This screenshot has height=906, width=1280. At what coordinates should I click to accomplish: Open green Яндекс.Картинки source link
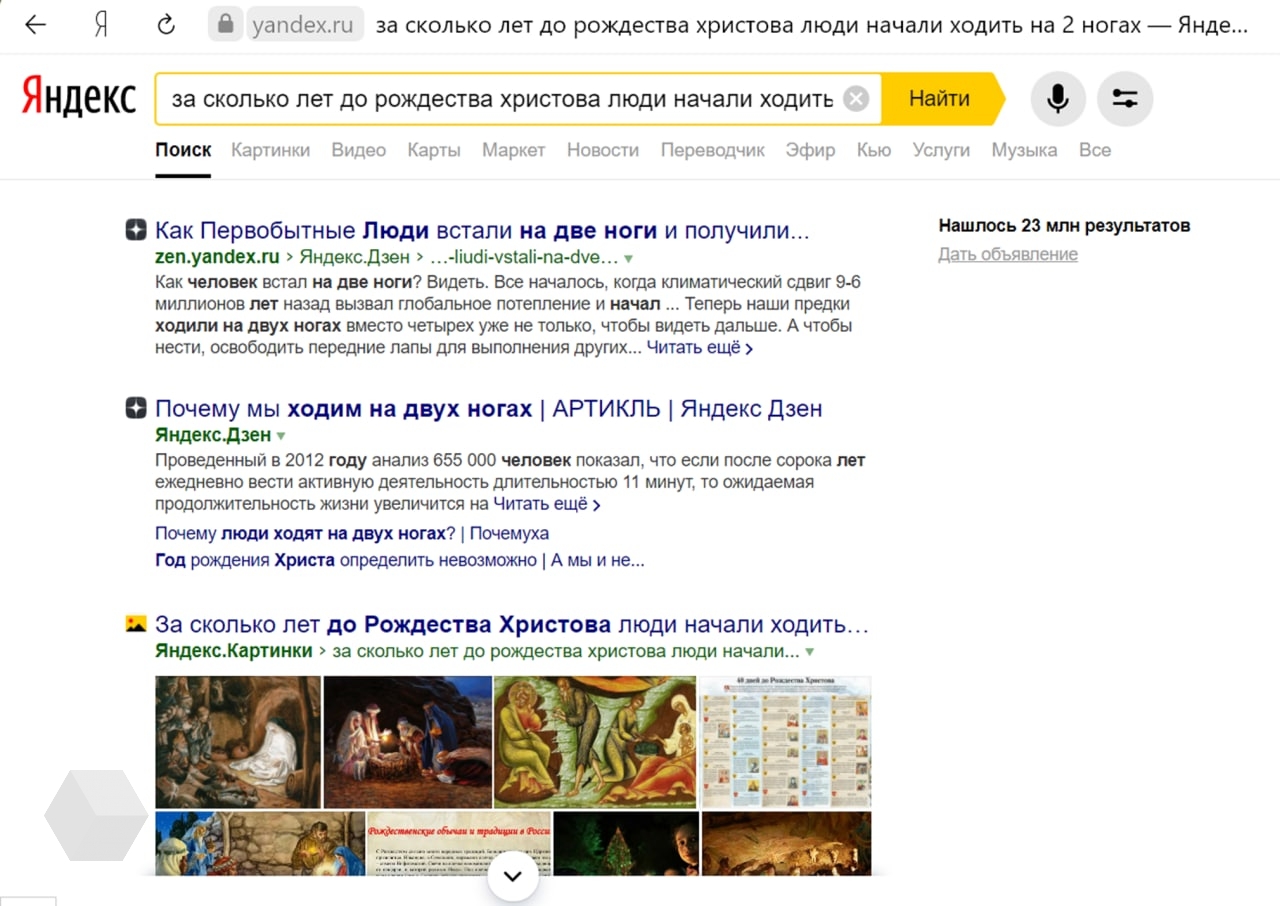coord(233,651)
